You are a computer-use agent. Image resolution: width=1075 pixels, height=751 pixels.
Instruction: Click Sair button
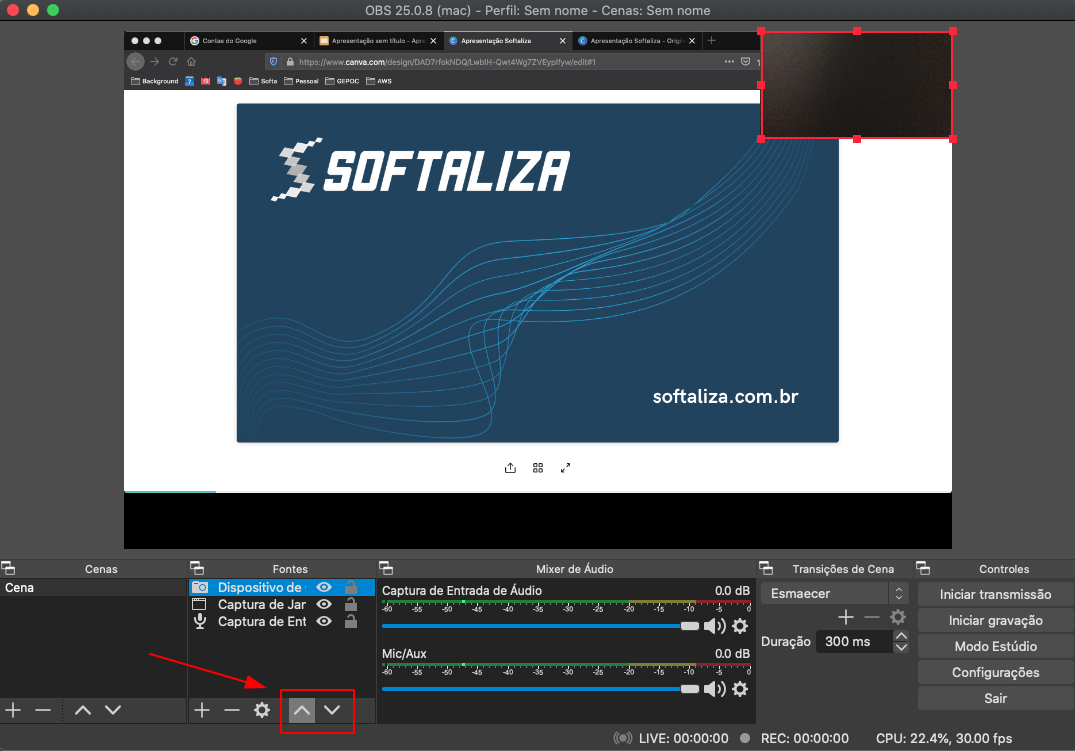click(x=995, y=699)
